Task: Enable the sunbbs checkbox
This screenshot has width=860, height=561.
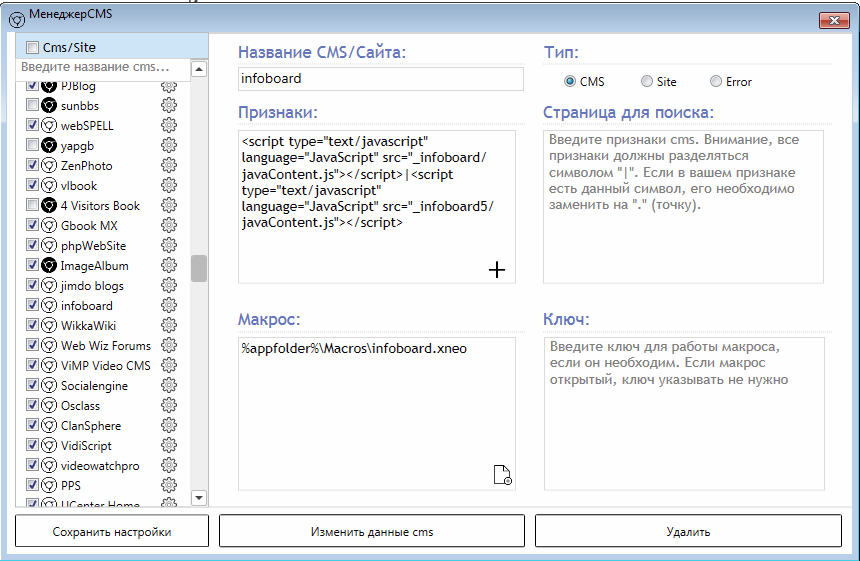Action: pyautogui.click(x=32, y=105)
